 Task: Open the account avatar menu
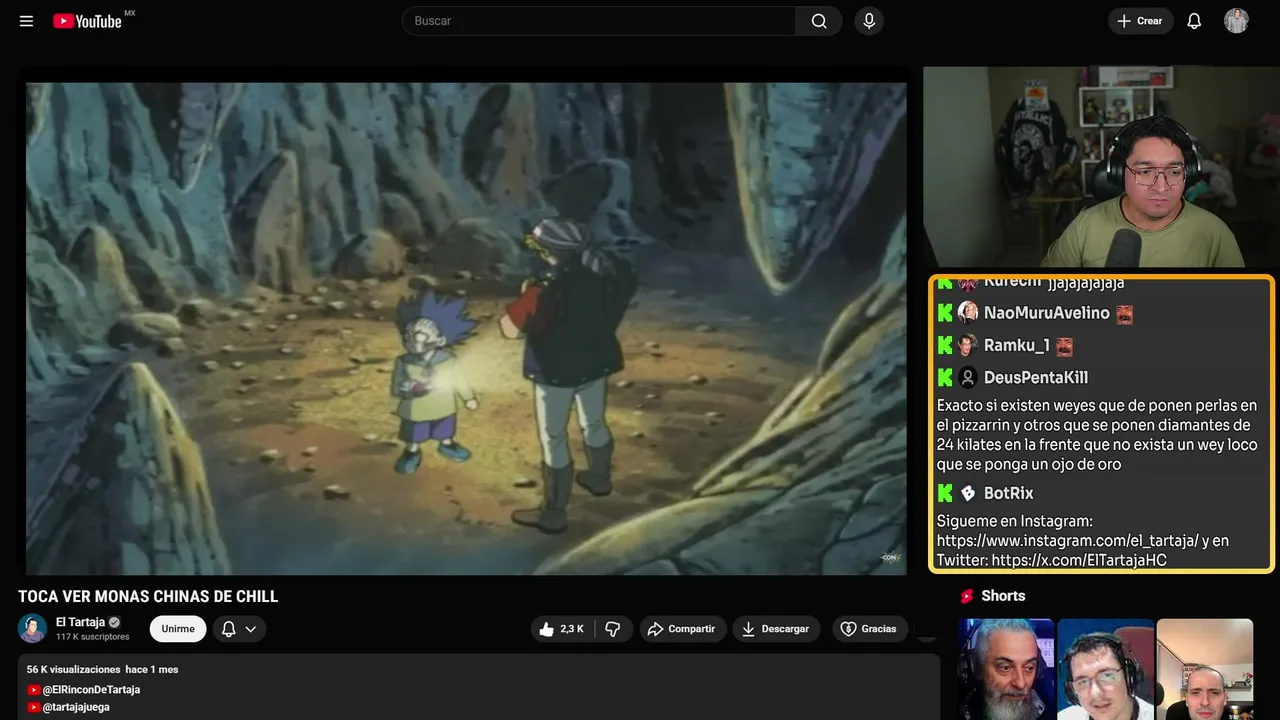[1236, 21]
